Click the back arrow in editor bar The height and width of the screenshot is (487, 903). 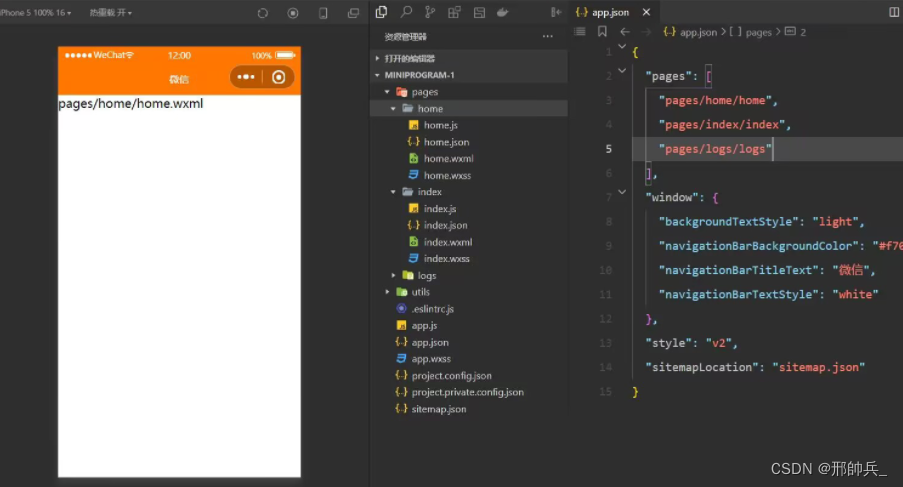(x=625, y=32)
